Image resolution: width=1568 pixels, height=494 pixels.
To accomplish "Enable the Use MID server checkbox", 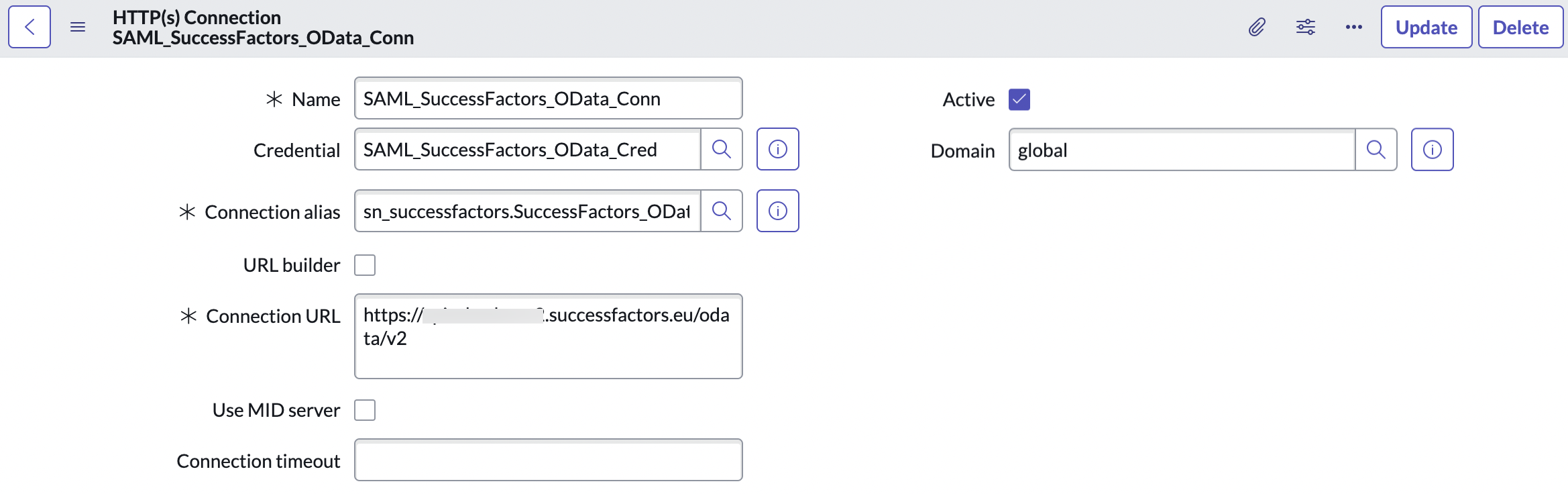I will pos(365,410).
